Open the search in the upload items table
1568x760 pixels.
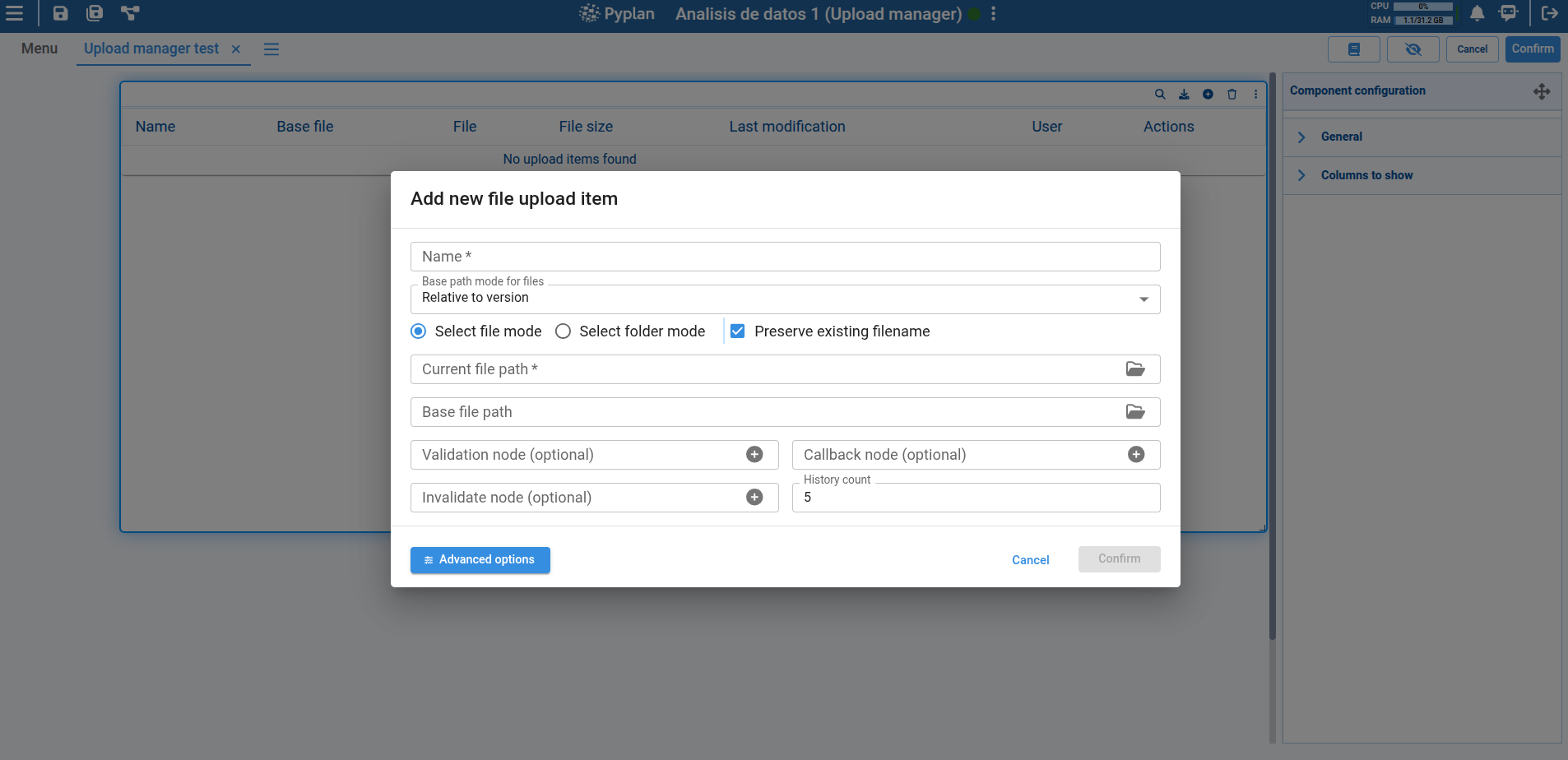(x=1160, y=94)
